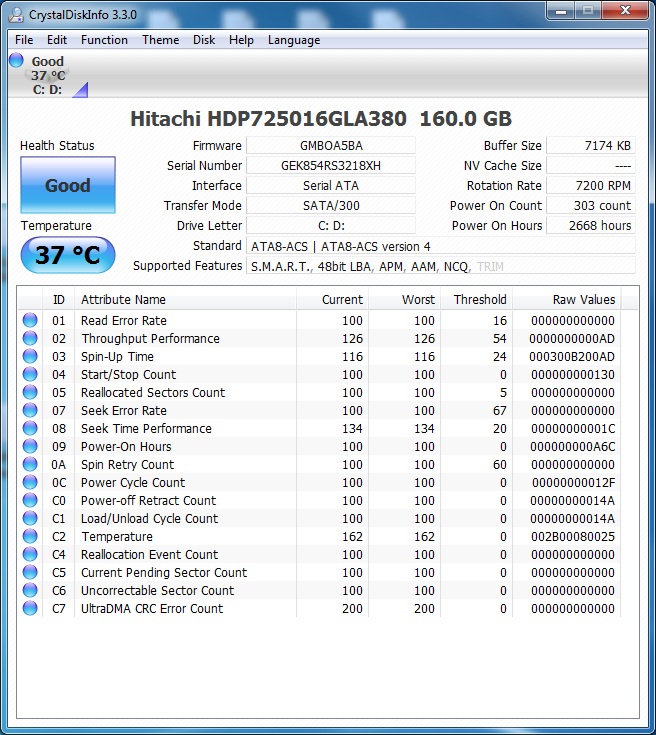Click the current value 162 of Temperature
This screenshot has height=735, width=656.
click(352, 537)
